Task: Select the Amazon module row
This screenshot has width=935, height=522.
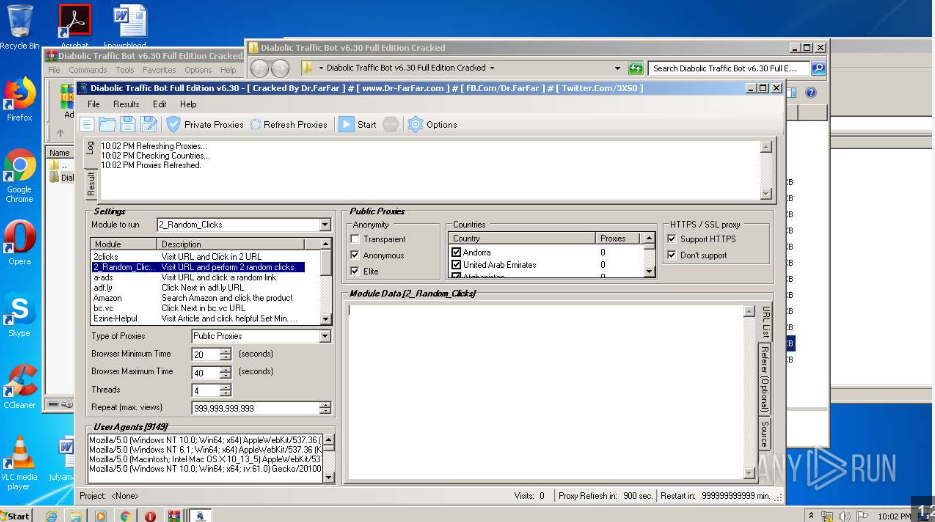Action: point(198,298)
